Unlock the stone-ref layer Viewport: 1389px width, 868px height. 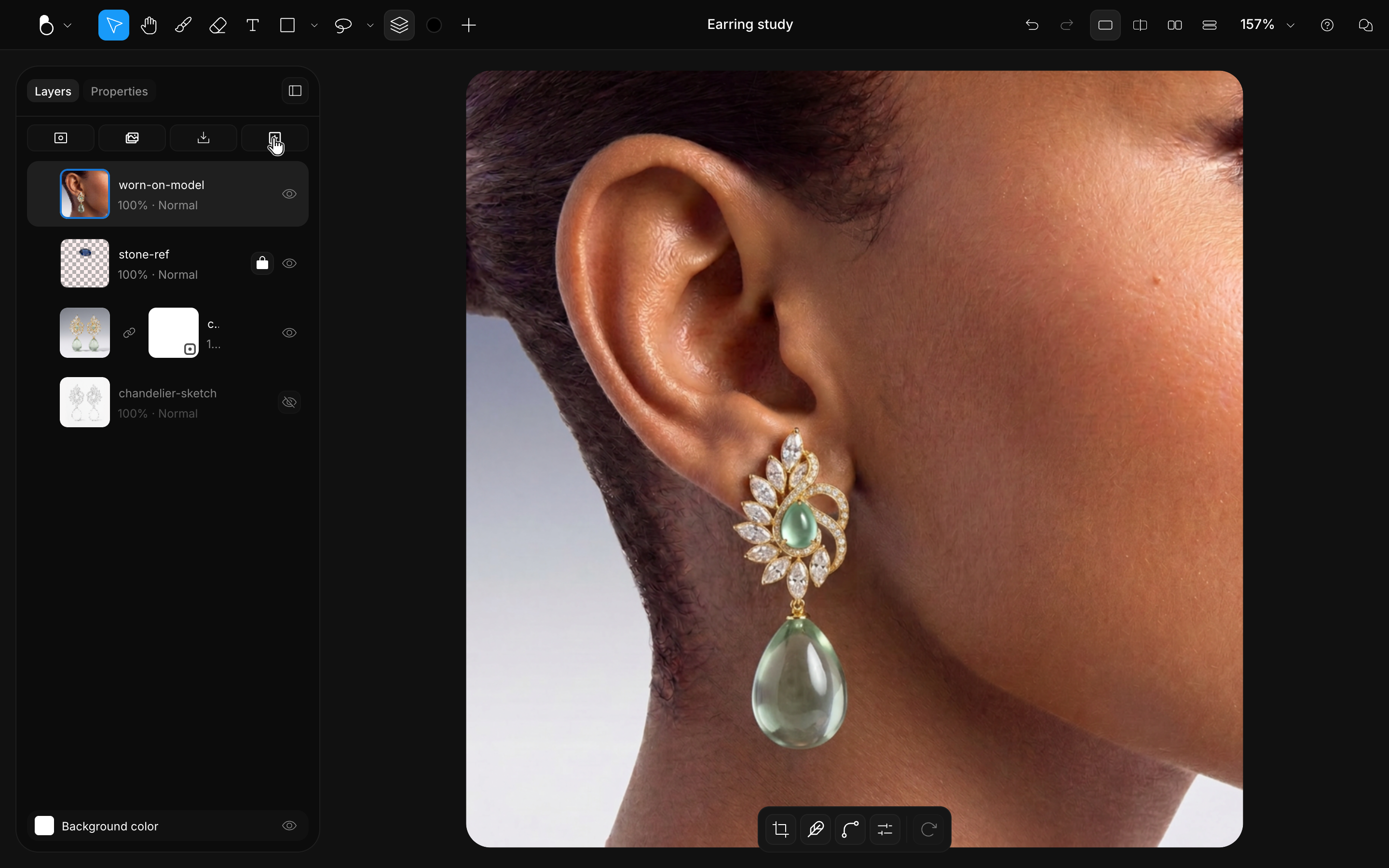(x=262, y=263)
